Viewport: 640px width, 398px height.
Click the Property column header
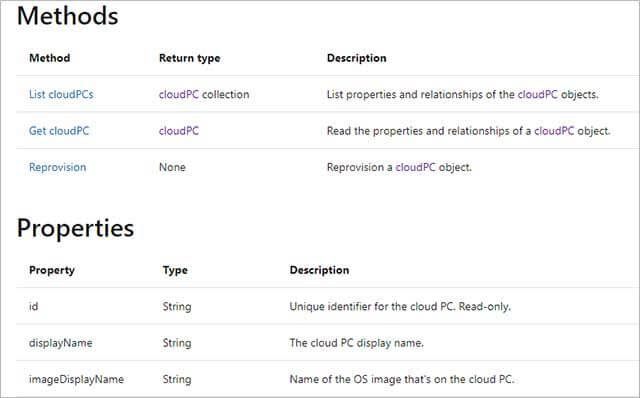[x=52, y=270]
